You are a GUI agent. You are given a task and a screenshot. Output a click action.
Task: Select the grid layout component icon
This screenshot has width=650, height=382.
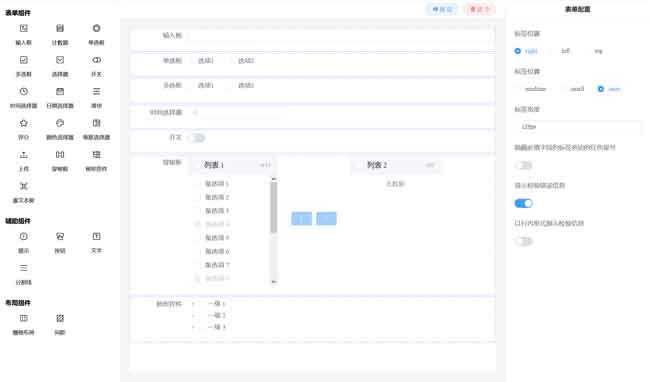click(24, 318)
